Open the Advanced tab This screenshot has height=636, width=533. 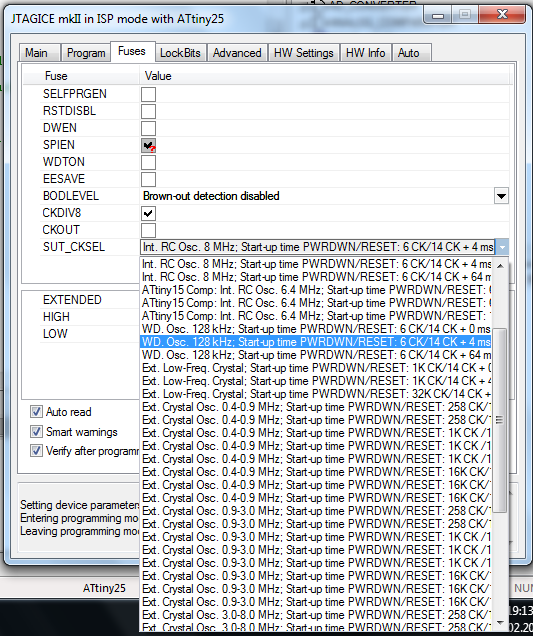[x=237, y=53]
